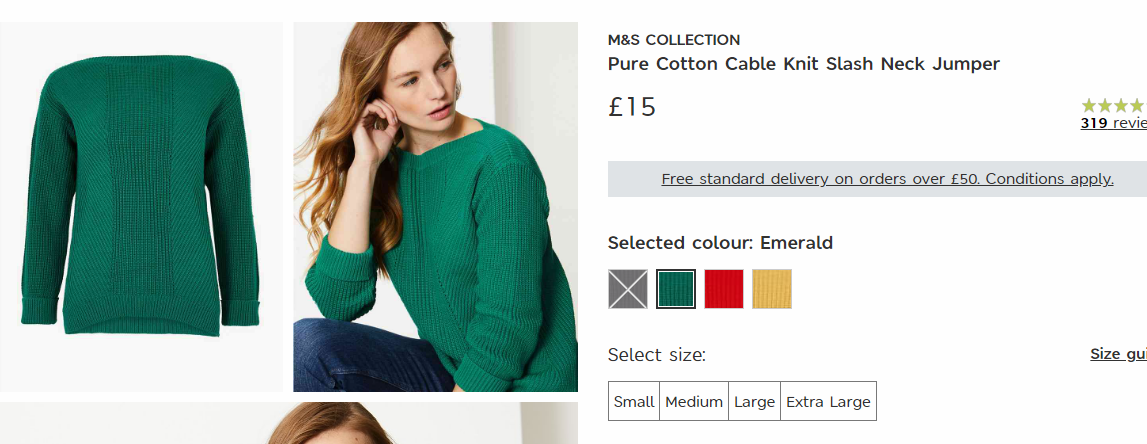This screenshot has width=1147, height=444.
Task: Open the Size guide link
Action: pyautogui.click(x=1118, y=354)
